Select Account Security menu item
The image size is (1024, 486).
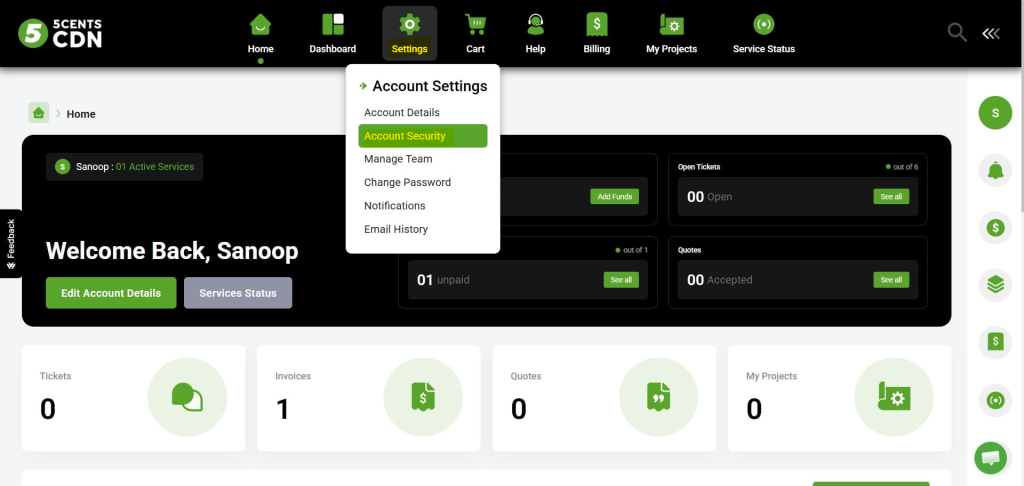(423, 136)
